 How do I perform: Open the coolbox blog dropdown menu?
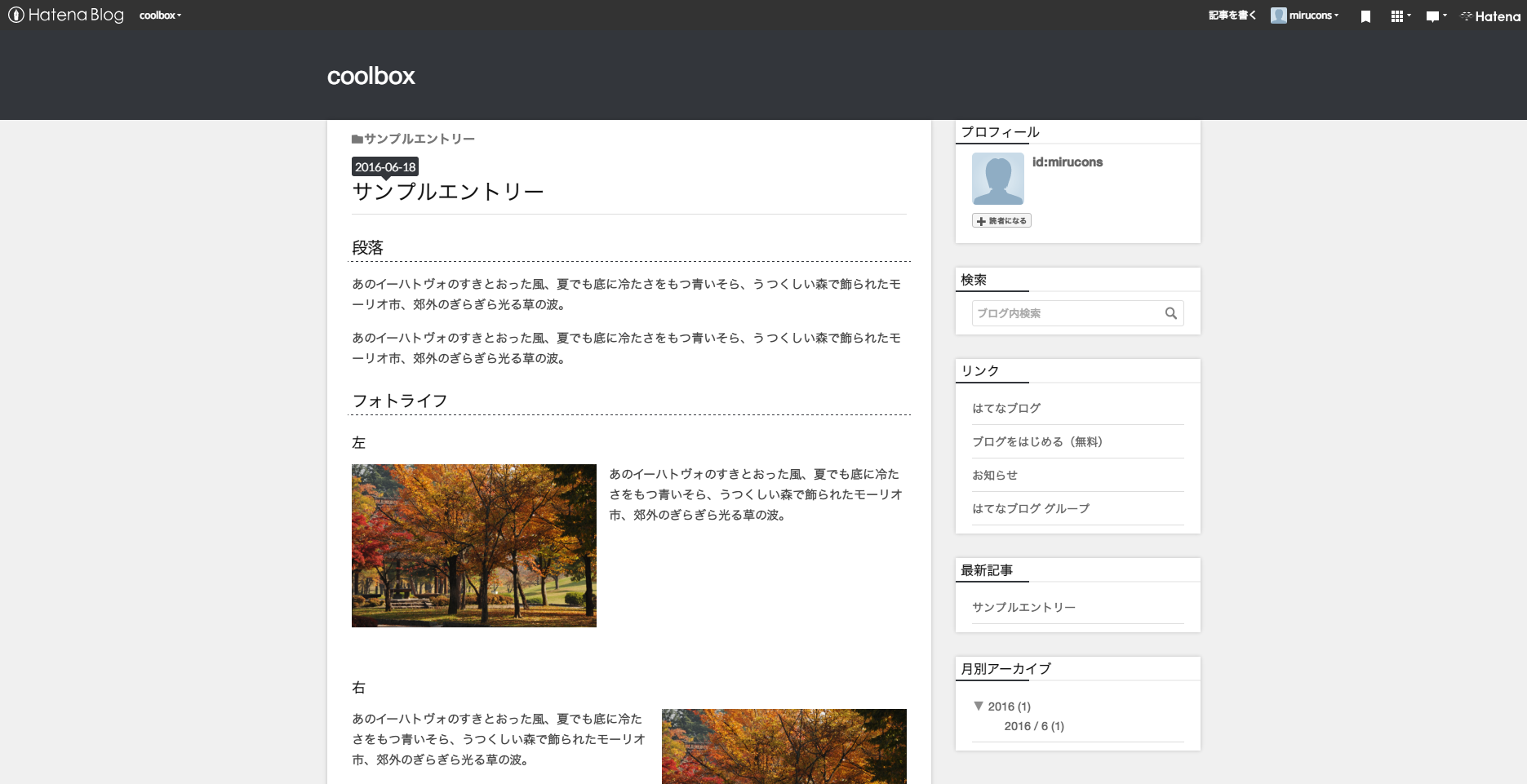click(x=160, y=16)
